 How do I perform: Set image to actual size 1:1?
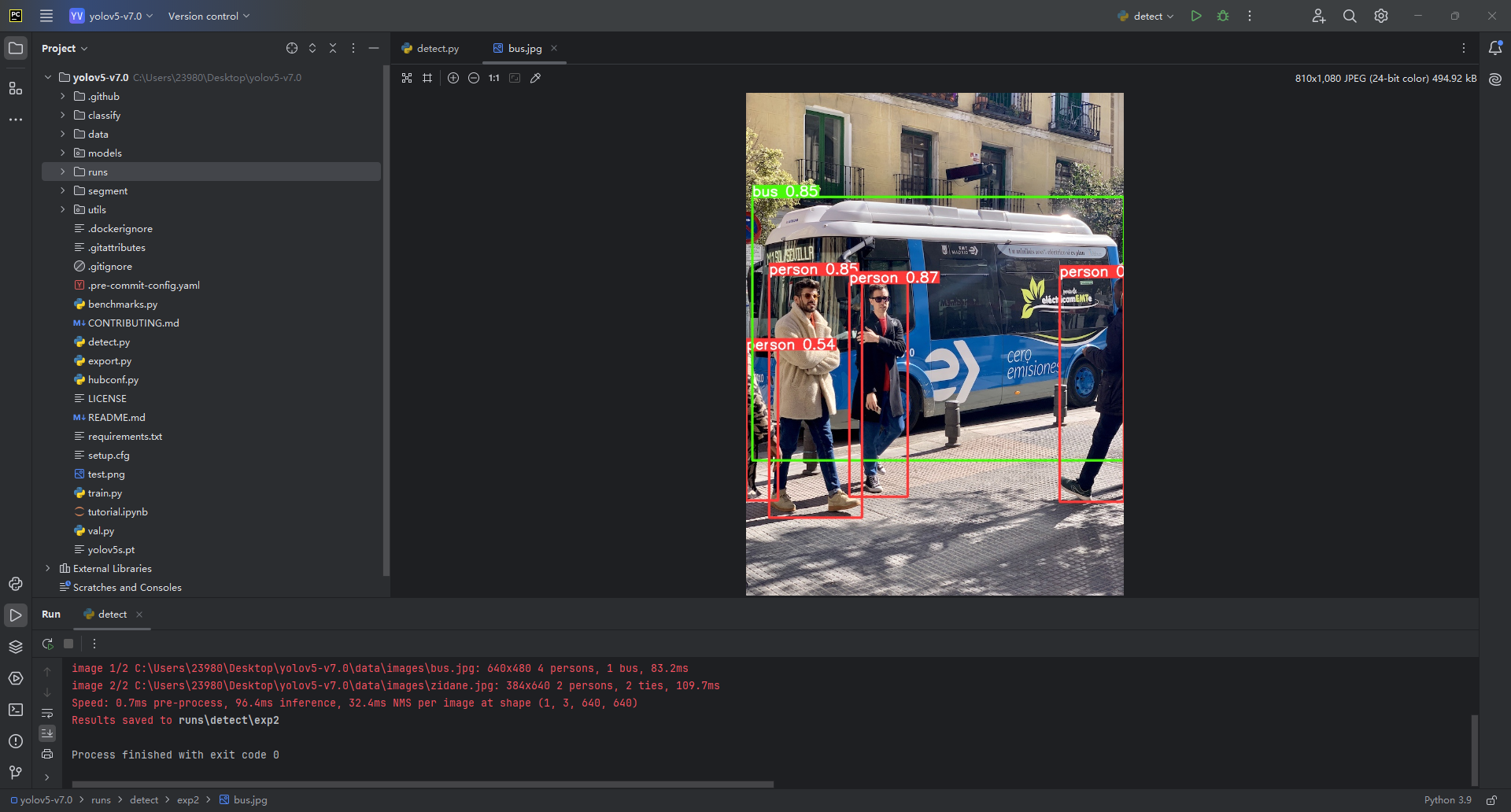click(494, 78)
